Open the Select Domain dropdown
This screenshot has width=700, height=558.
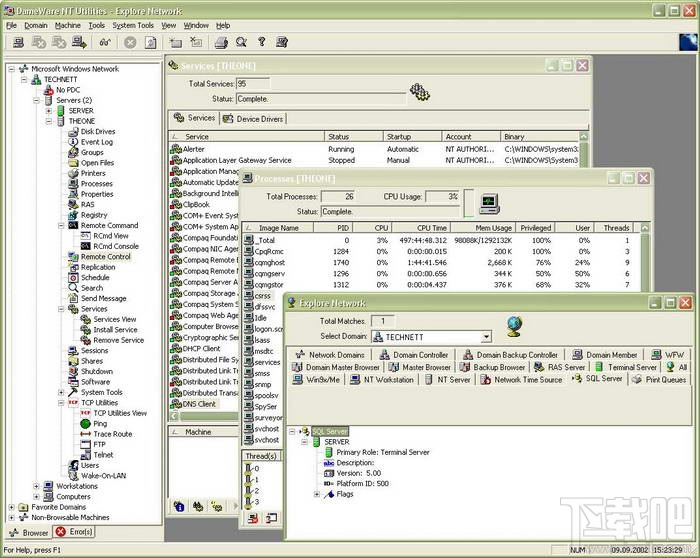pyautogui.click(x=487, y=337)
